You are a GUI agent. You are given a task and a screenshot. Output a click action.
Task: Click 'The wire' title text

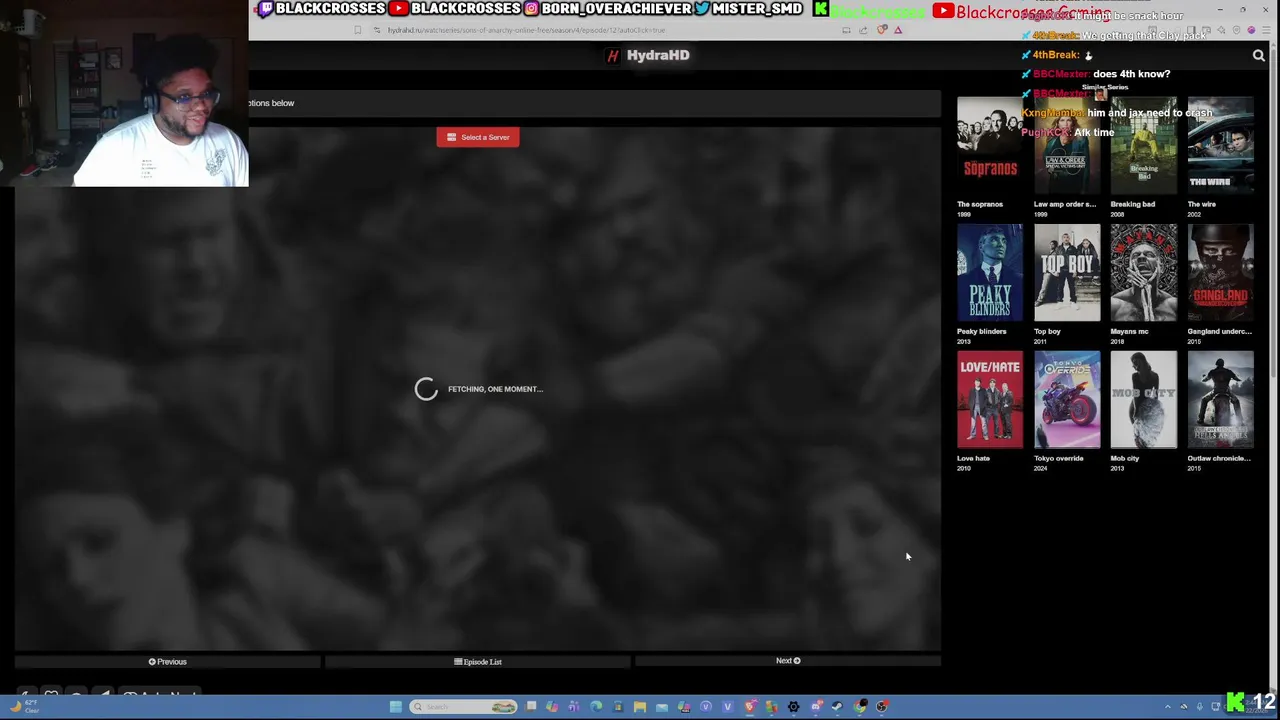click(x=1202, y=204)
